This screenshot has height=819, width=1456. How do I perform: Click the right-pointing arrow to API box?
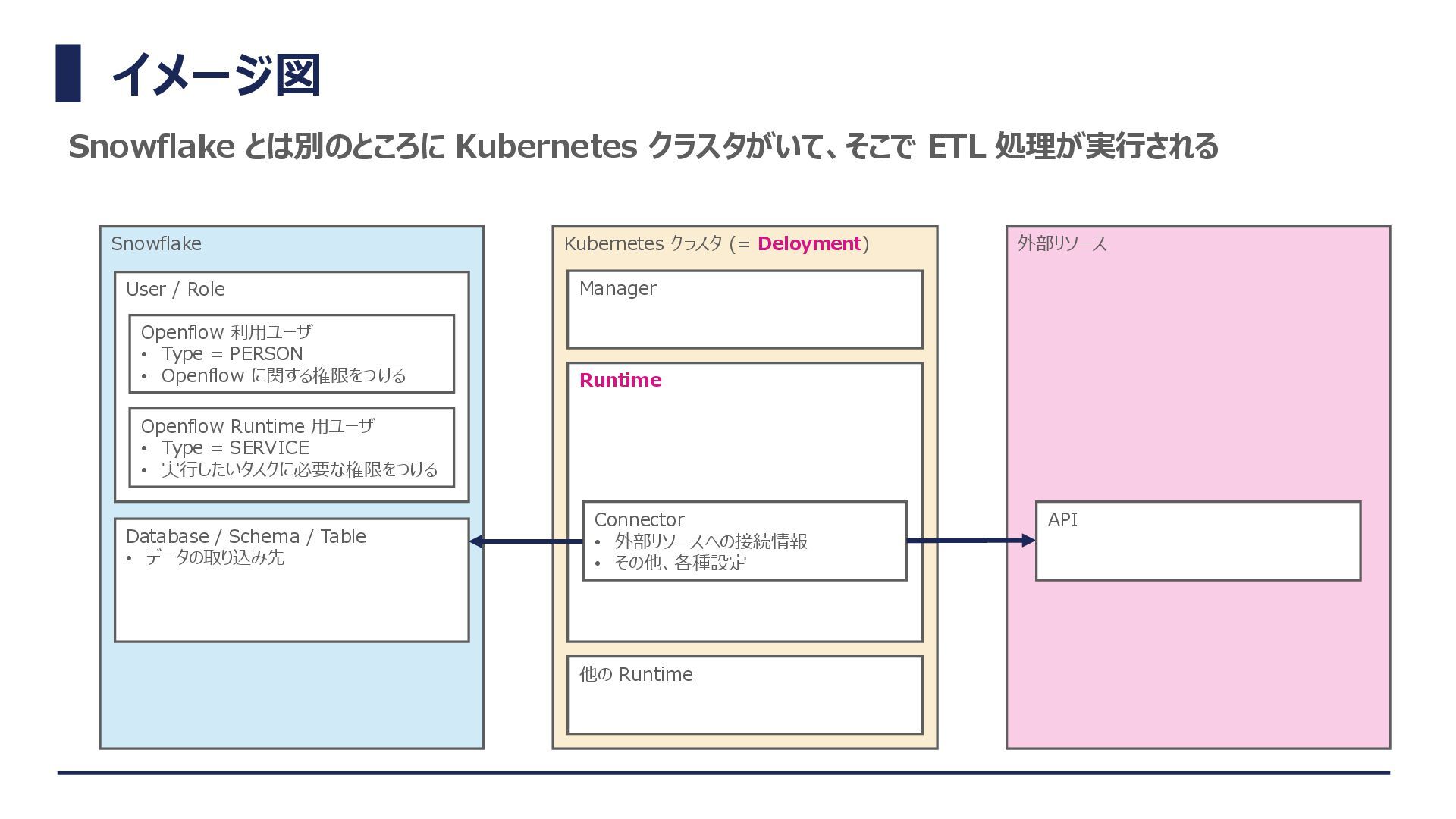[x=971, y=541]
